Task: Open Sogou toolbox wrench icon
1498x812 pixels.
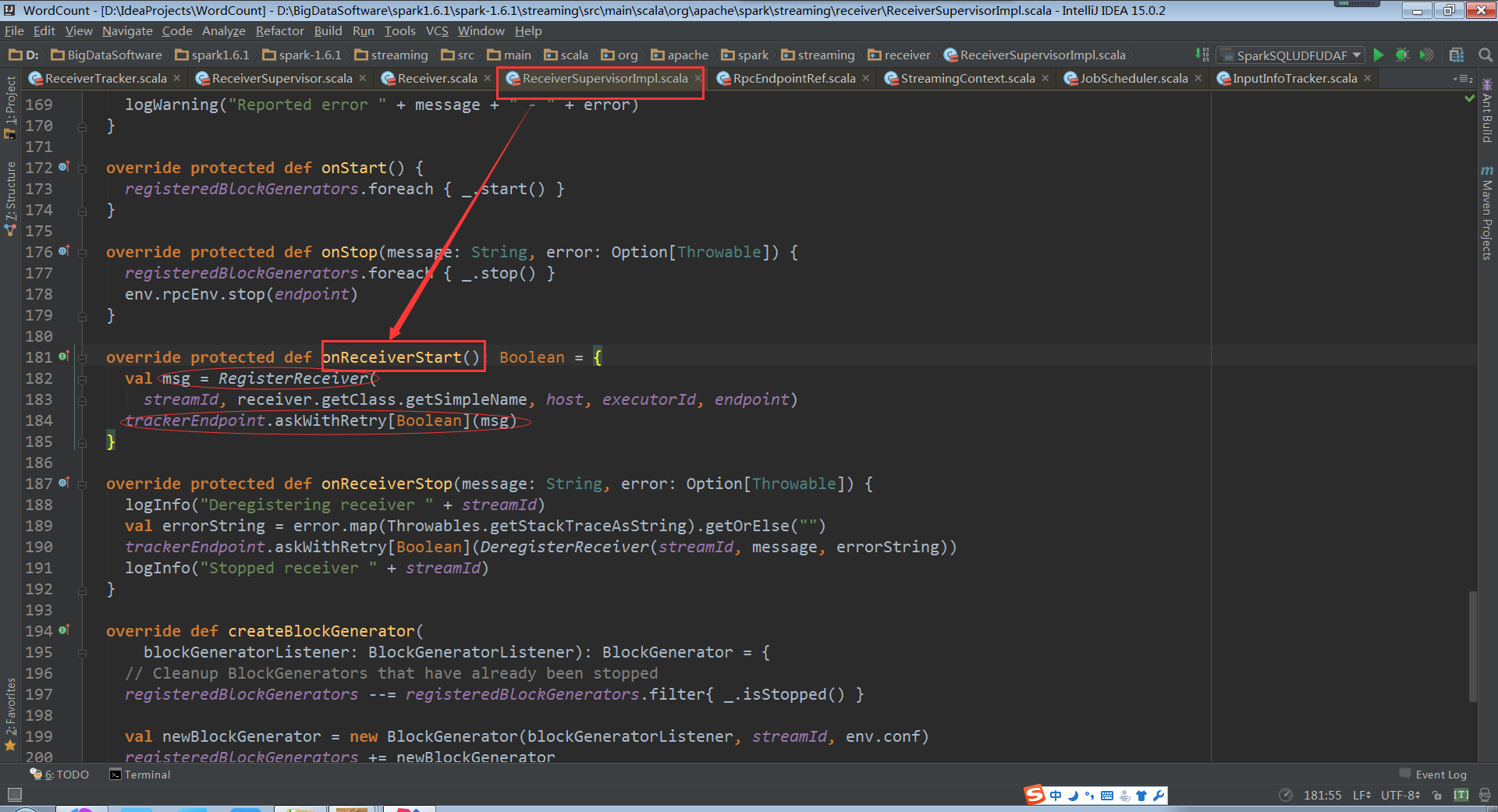Action: (1159, 795)
